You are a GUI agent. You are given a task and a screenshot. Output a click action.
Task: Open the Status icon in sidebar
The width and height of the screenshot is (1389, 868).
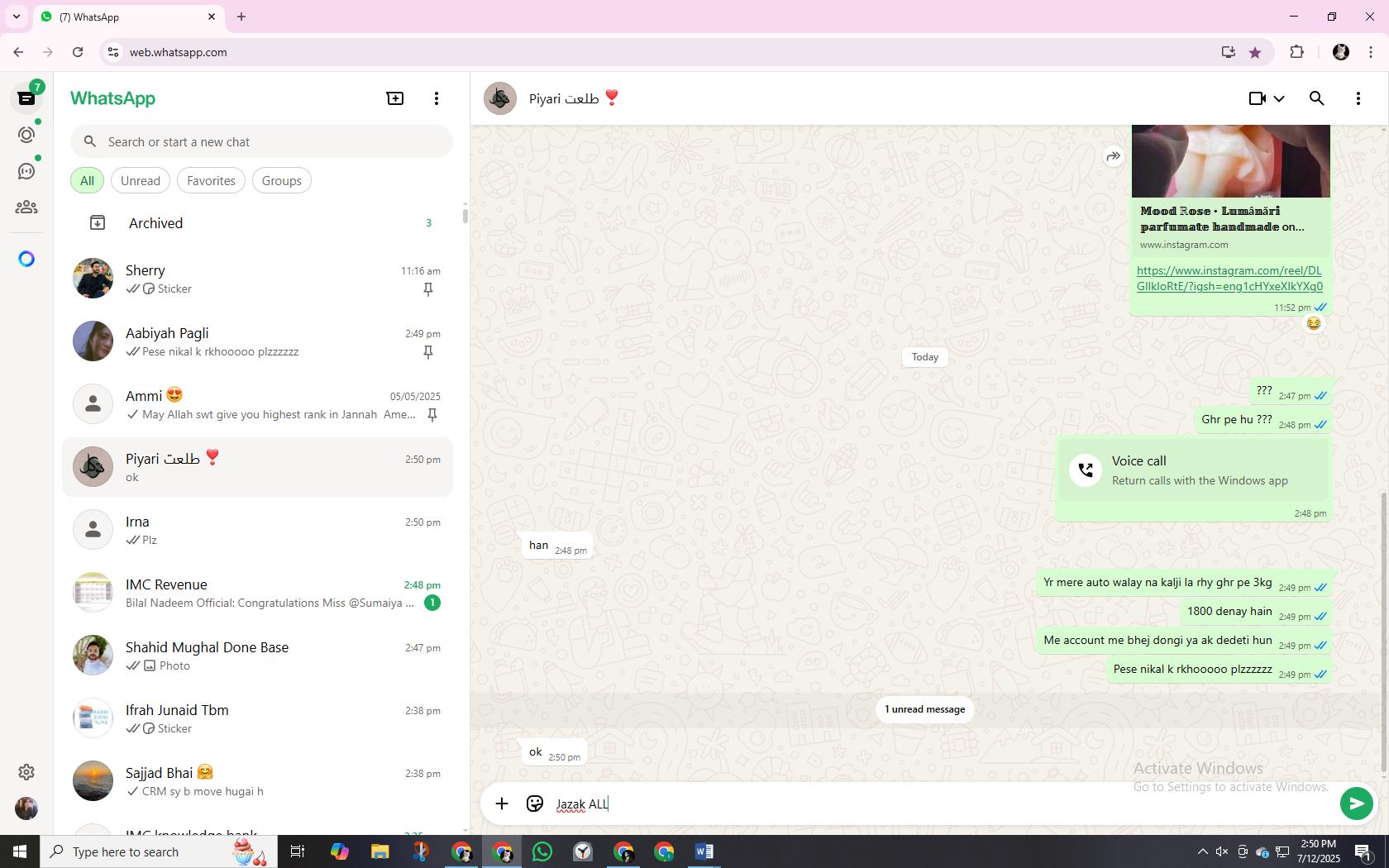click(x=26, y=135)
